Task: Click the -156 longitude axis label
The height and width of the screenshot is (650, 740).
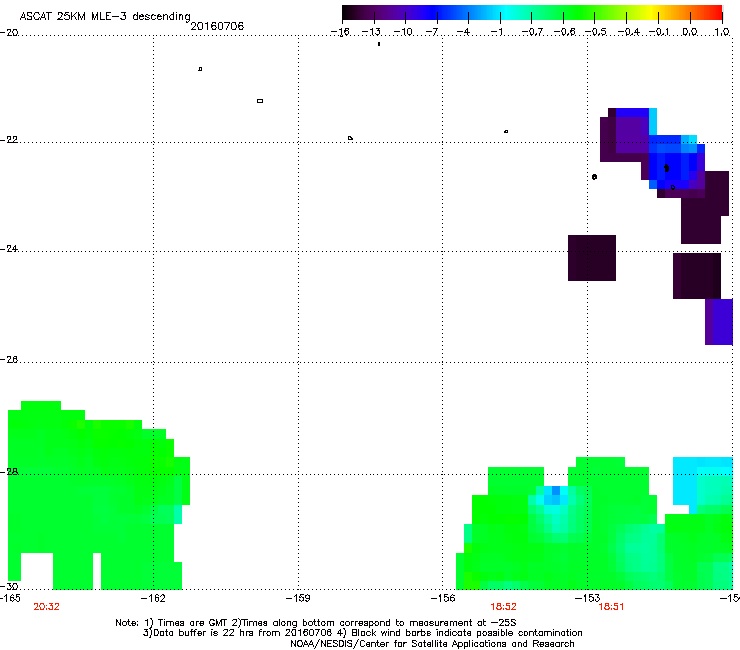Action: pos(443,598)
